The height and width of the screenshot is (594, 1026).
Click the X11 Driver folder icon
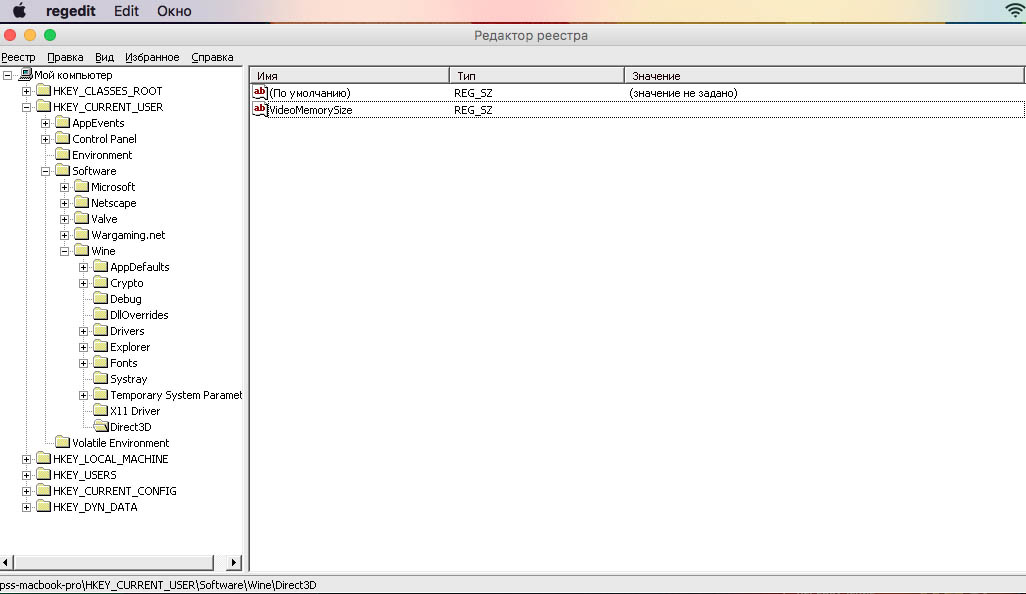click(100, 411)
